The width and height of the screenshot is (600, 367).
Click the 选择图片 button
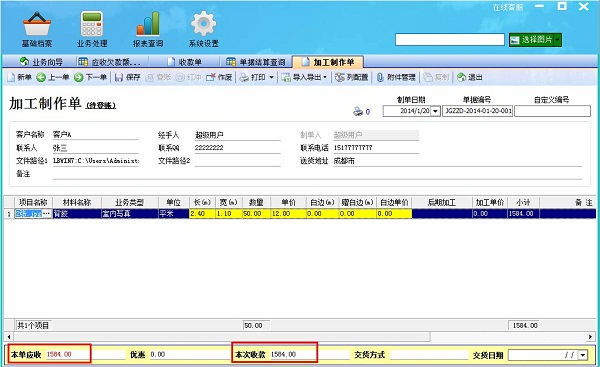532,39
